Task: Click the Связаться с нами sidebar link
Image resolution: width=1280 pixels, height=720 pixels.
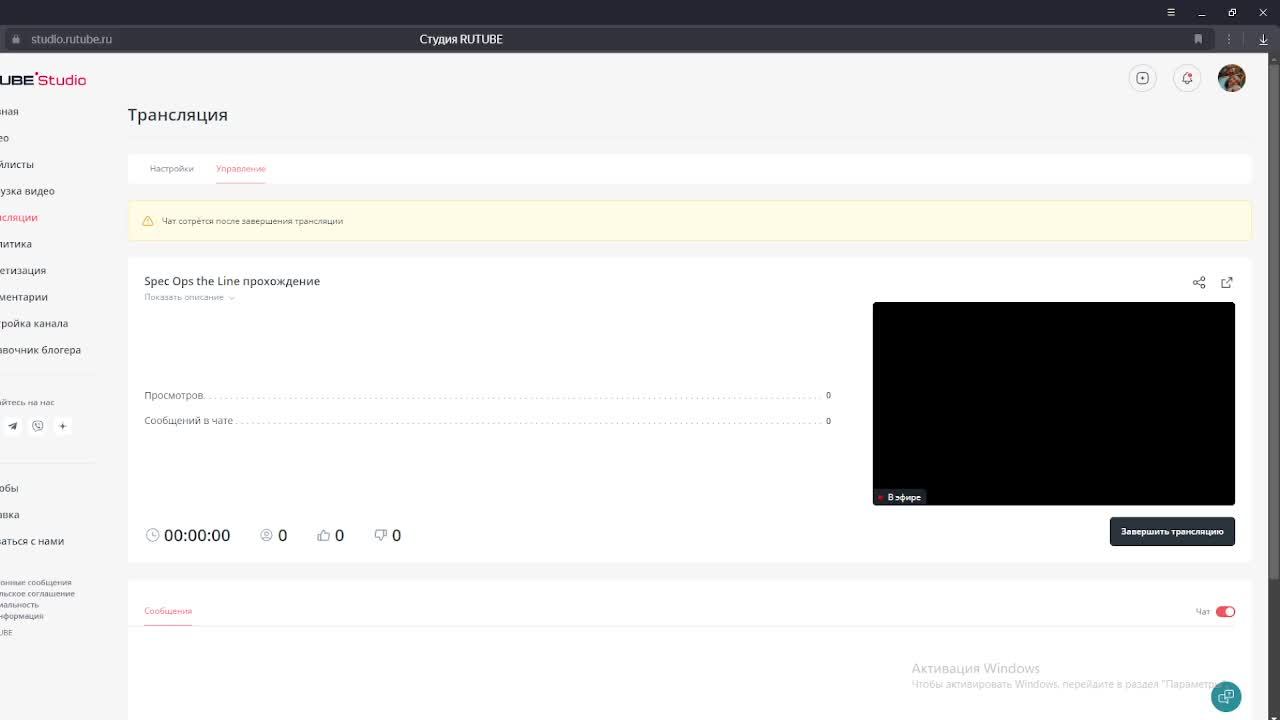Action: 32,541
